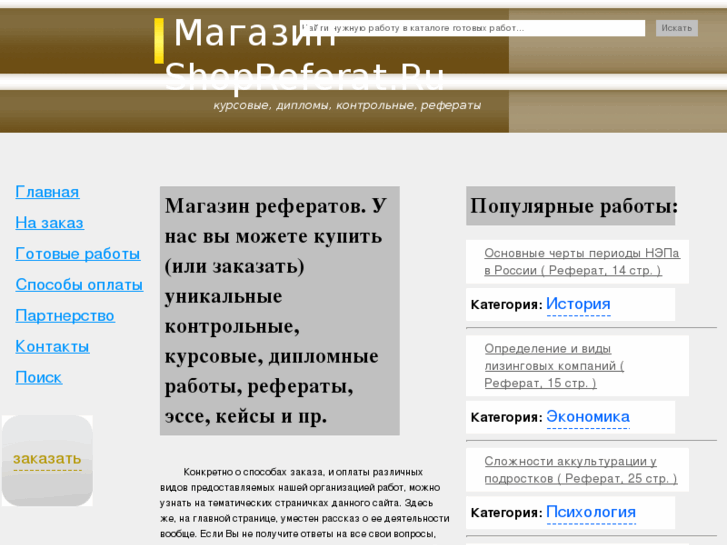Click the Искать search button
This screenshot has width=727, height=545.
676,28
